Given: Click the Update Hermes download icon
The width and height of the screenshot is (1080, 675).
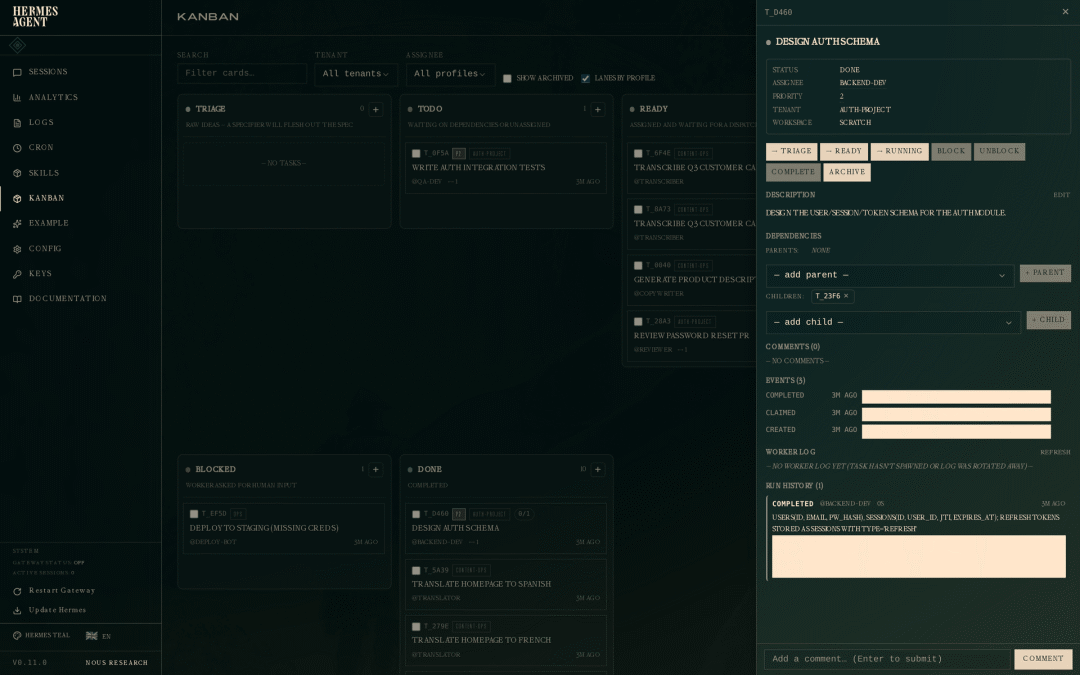Looking at the screenshot, I should [x=17, y=610].
